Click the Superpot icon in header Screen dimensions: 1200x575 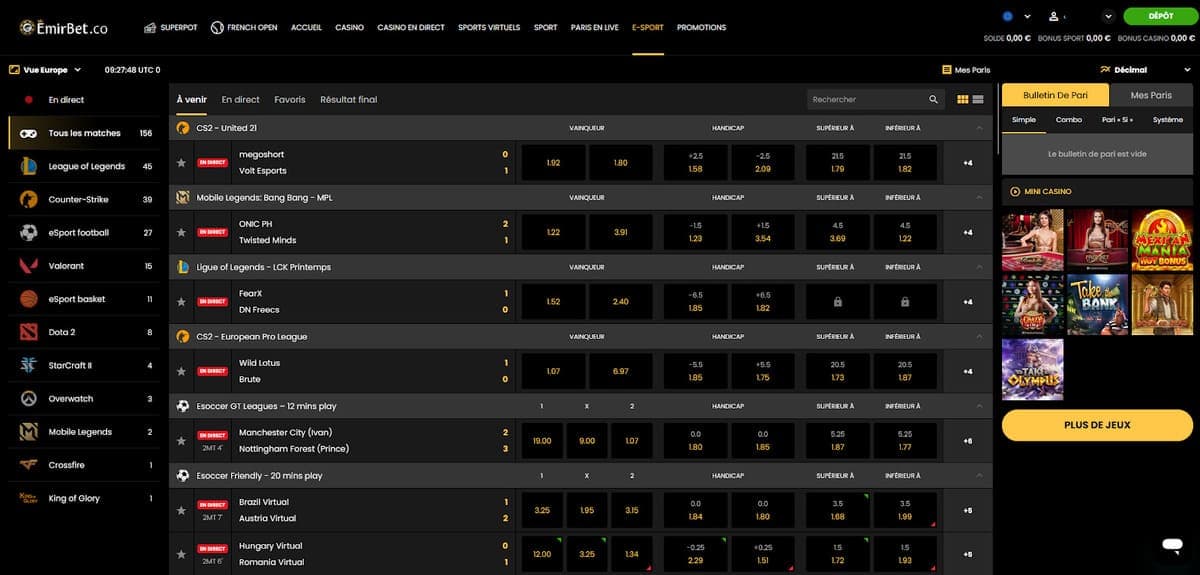(150, 27)
